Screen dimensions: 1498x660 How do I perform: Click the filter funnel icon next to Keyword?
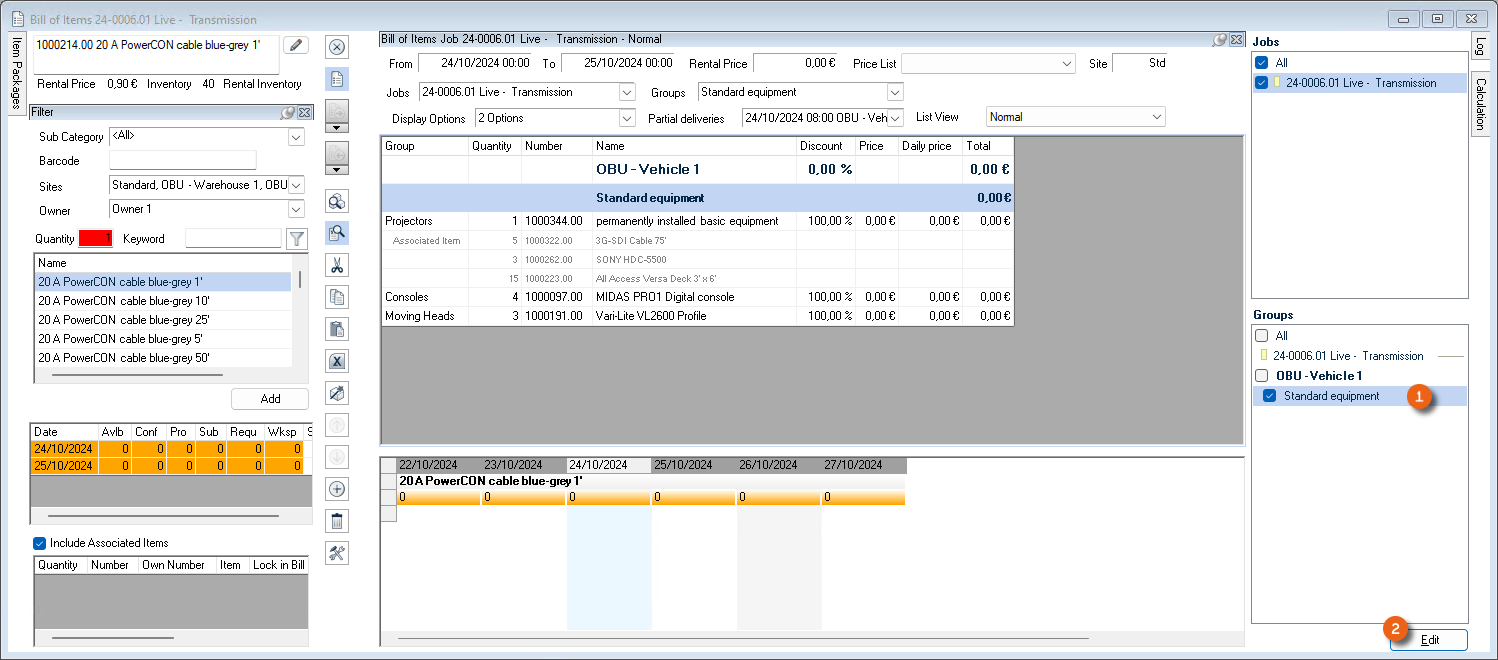point(297,239)
